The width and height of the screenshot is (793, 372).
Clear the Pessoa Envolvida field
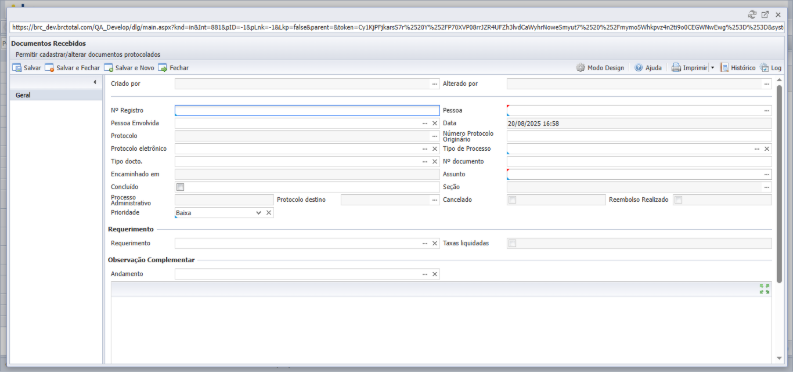434,123
